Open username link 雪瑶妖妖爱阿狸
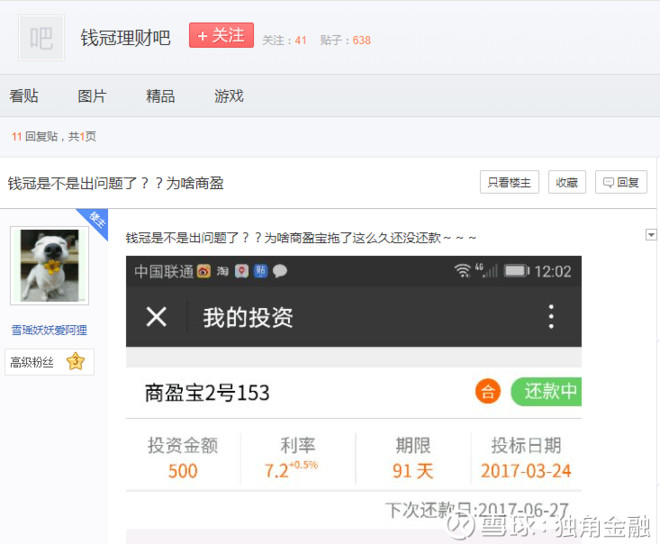660x544 pixels. pyautogui.click(x=49, y=330)
